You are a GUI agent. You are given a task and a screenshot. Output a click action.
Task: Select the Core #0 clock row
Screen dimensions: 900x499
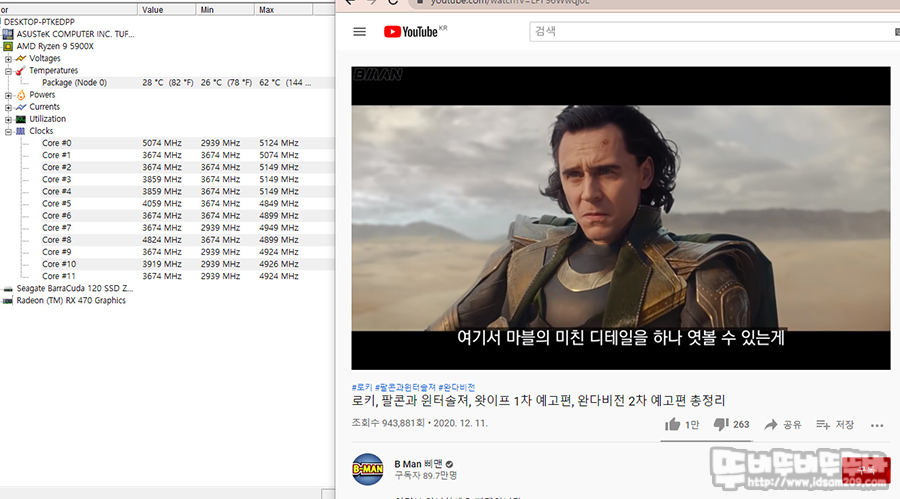[167, 143]
